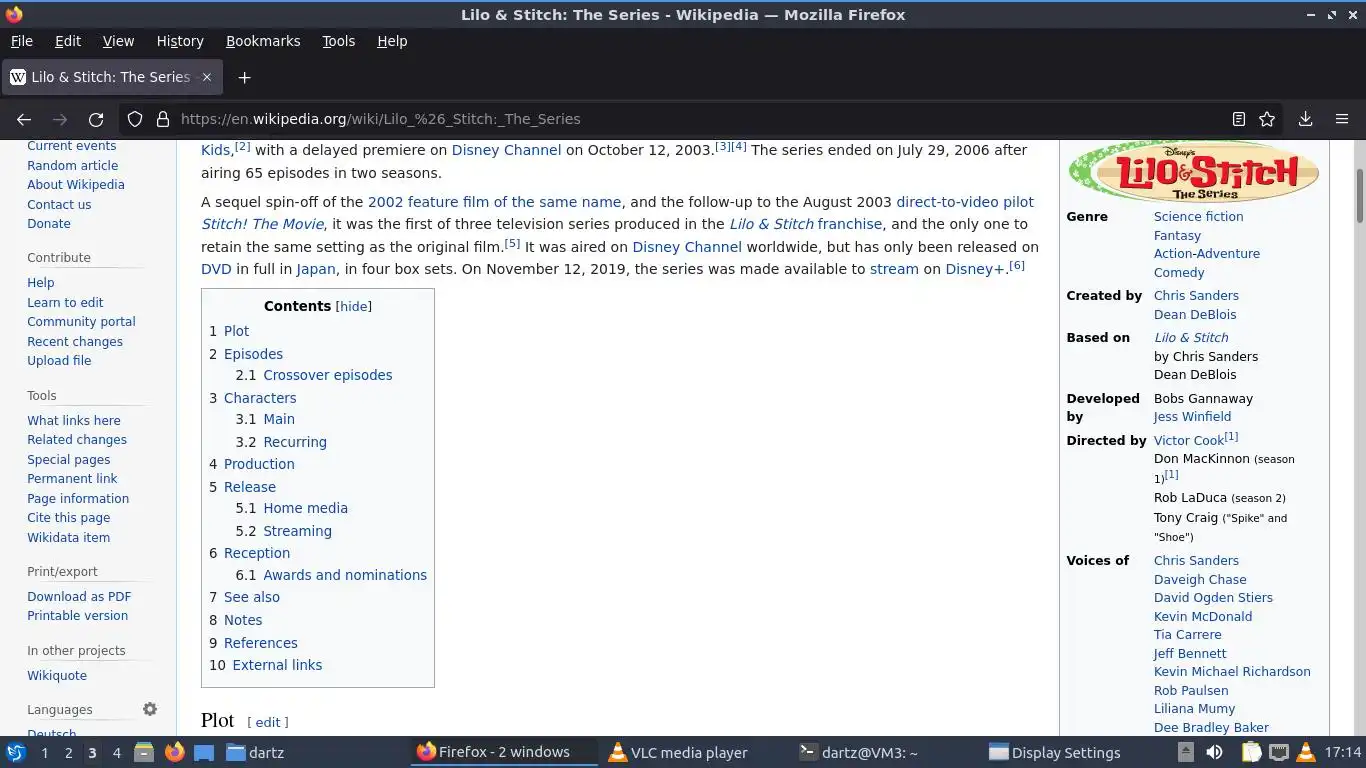Open Victor Cook director link
Image resolution: width=1366 pixels, height=768 pixels.
pyautogui.click(x=1189, y=440)
